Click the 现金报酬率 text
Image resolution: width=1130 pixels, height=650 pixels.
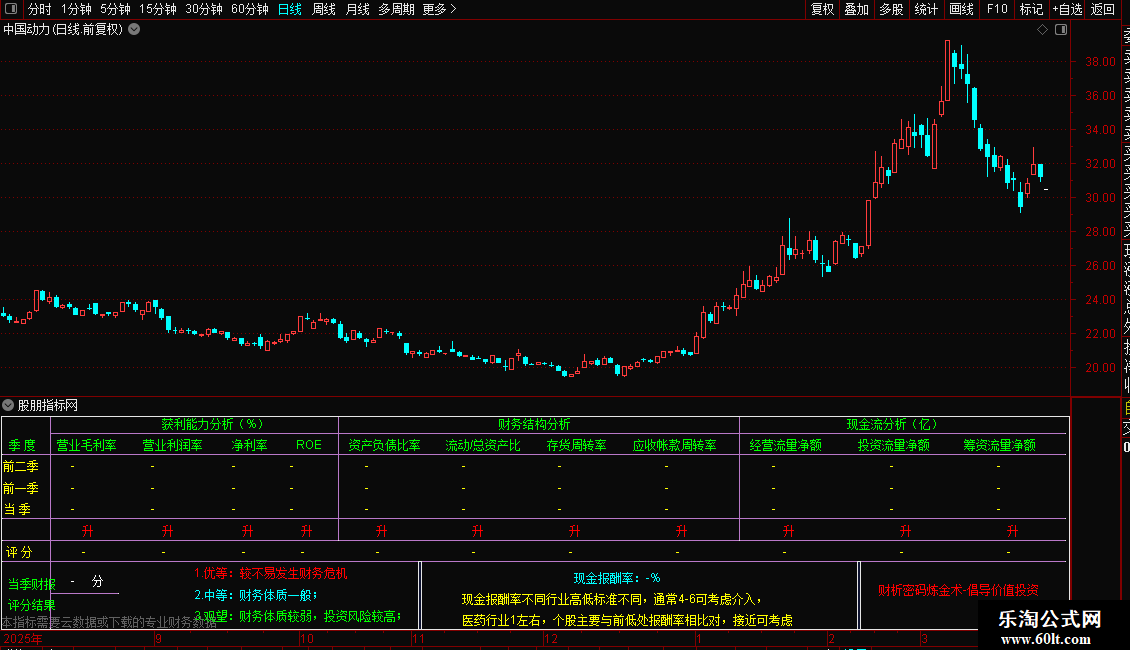coord(617,578)
